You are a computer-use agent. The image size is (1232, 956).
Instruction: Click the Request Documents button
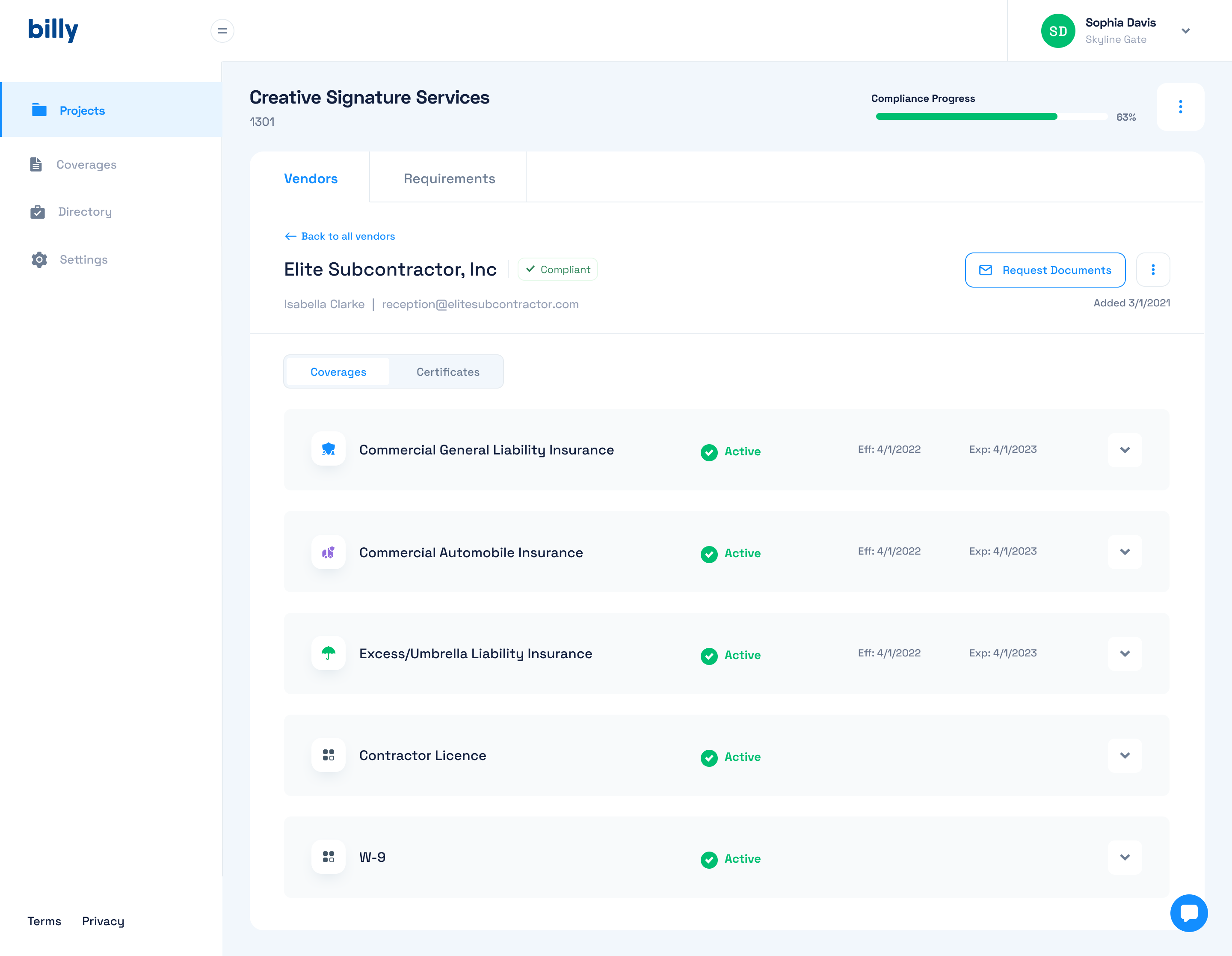(1045, 270)
